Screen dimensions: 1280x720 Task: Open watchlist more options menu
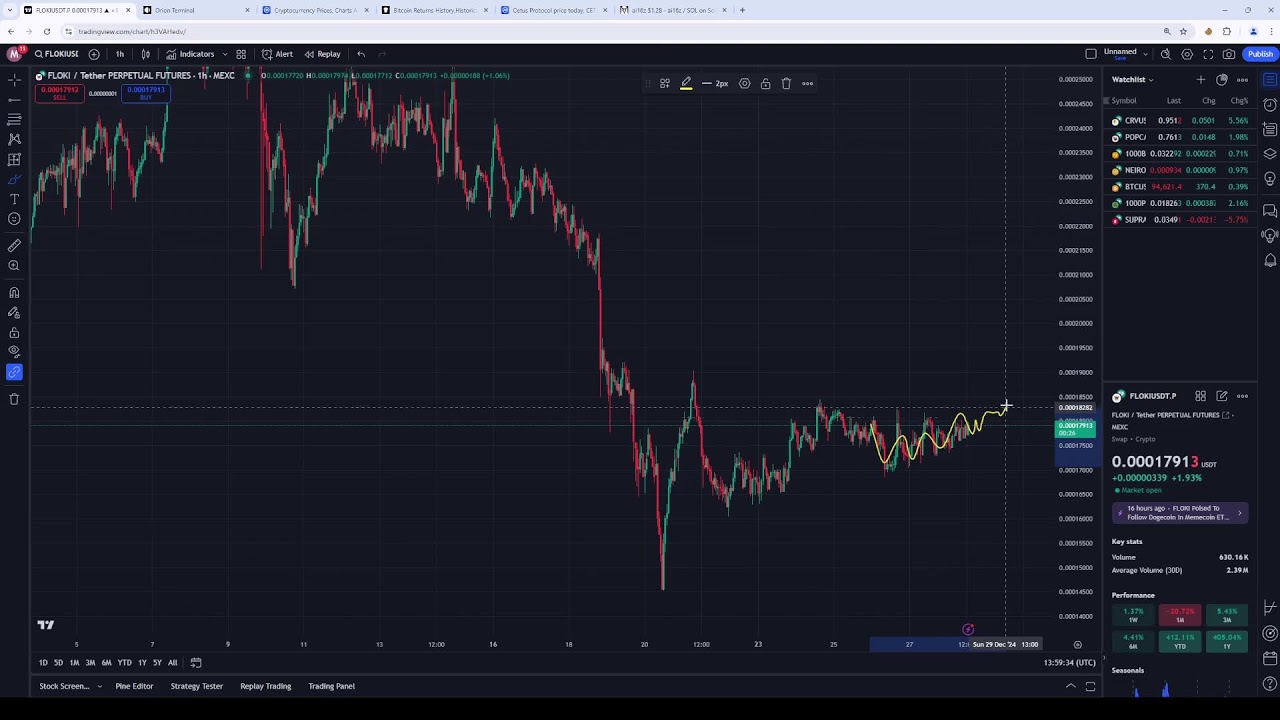pos(1242,80)
